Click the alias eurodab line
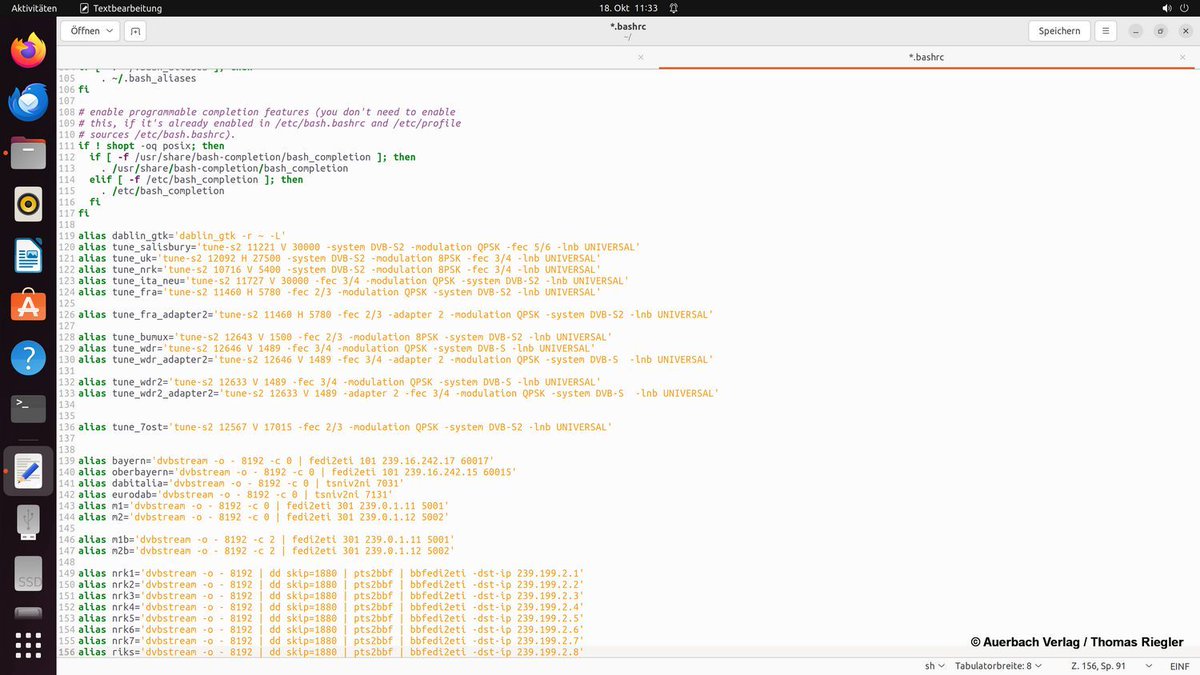The height and width of the screenshot is (675, 1200). tap(235, 494)
